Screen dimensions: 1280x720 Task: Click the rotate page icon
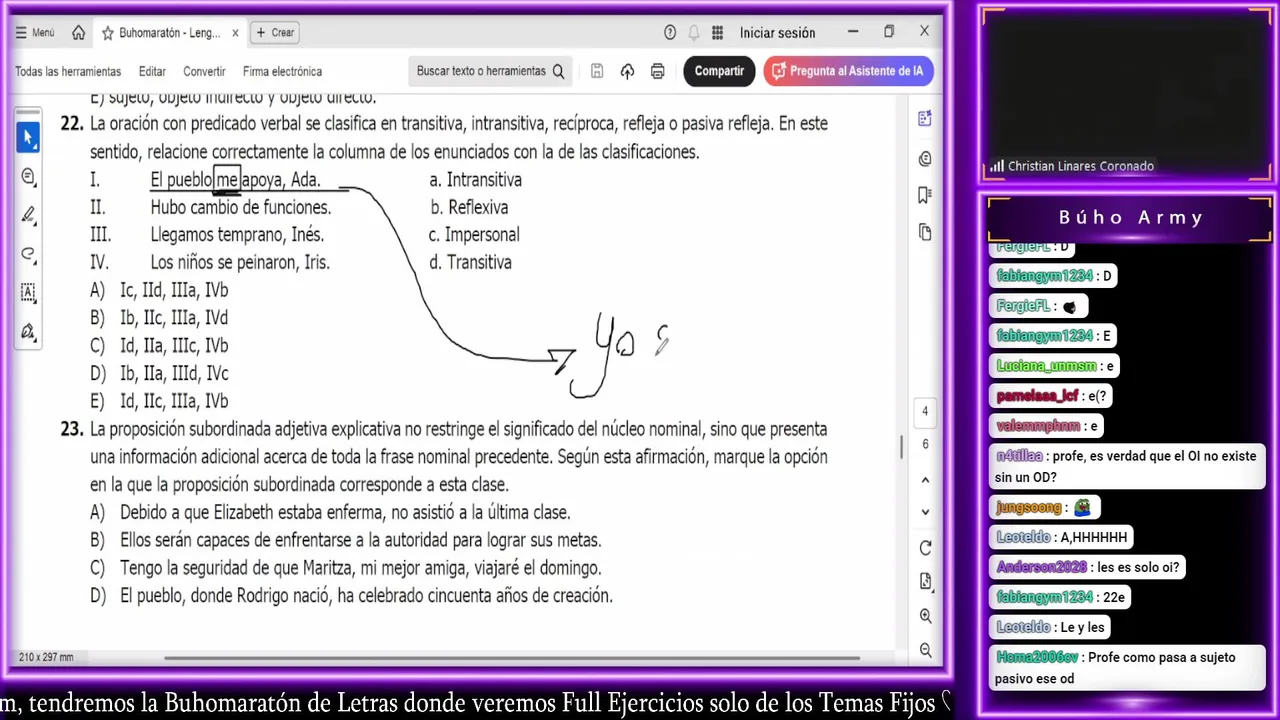click(925, 548)
